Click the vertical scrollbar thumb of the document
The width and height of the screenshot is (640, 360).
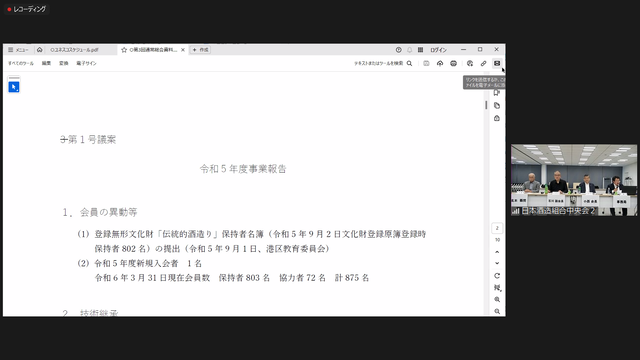[x=486, y=105]
